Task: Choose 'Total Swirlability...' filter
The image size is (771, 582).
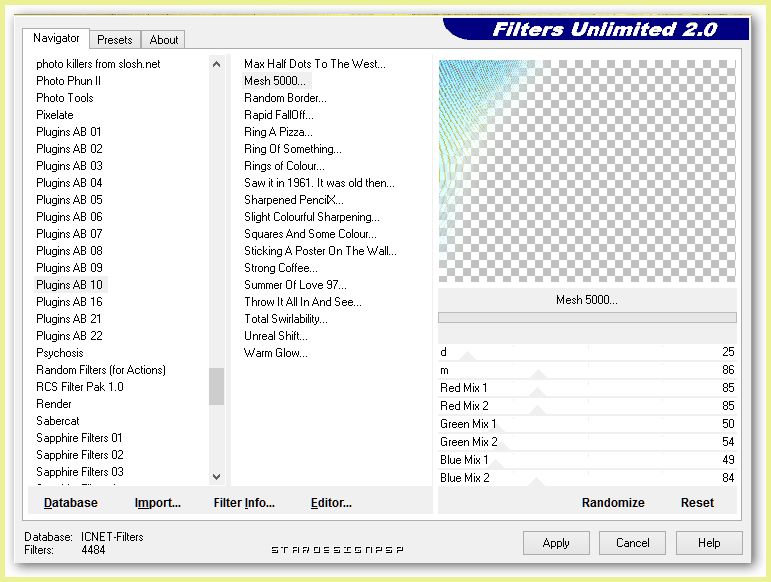Action: pyautogui.click(x=286, y=319)
